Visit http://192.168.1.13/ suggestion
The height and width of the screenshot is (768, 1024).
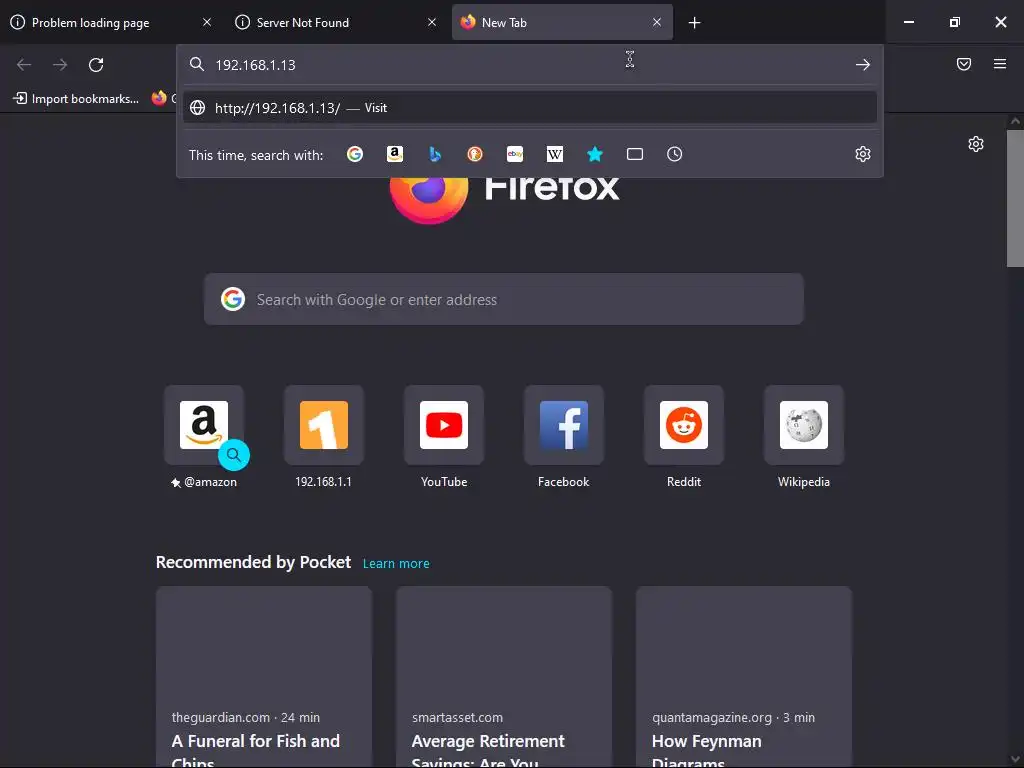tap(530, 108)
